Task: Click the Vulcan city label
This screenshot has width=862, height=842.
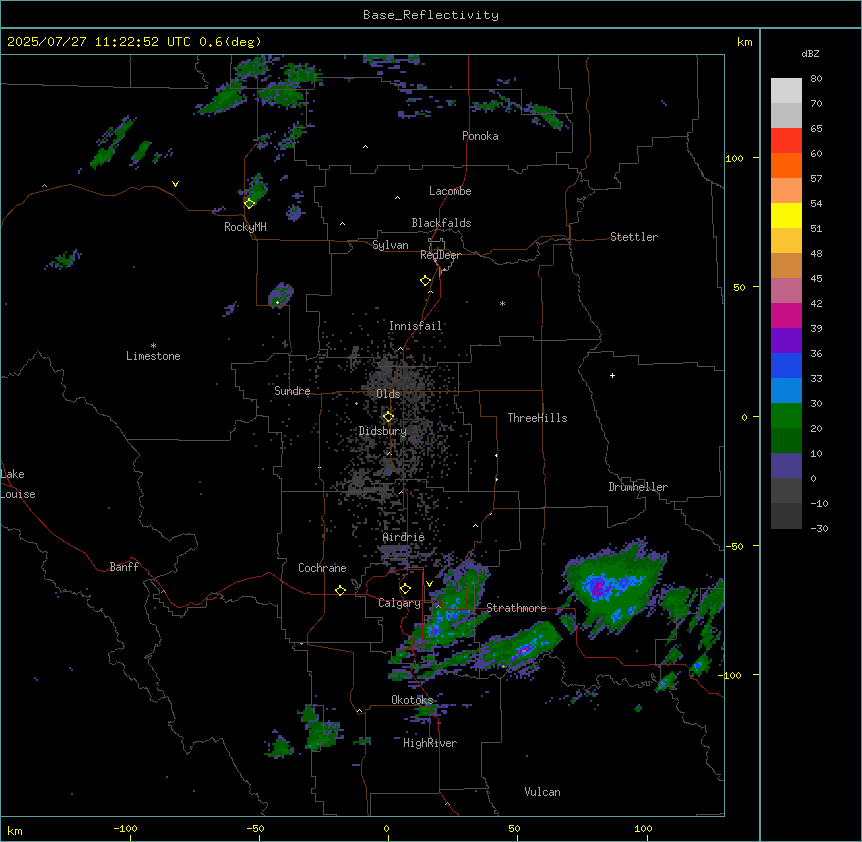Action: tap(542, 792)
